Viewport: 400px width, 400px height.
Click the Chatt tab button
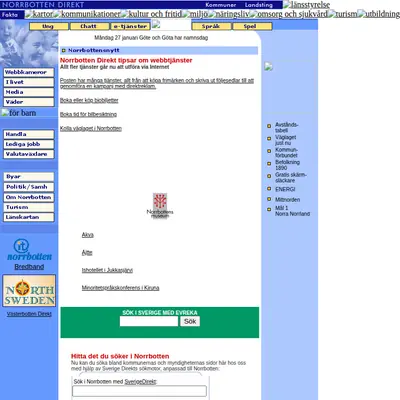[89, 26]
